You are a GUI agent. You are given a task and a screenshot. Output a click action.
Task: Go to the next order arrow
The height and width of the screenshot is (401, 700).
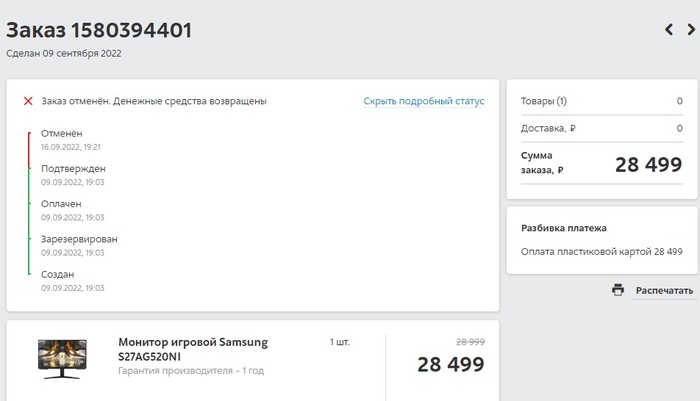(x=690, y=30)
